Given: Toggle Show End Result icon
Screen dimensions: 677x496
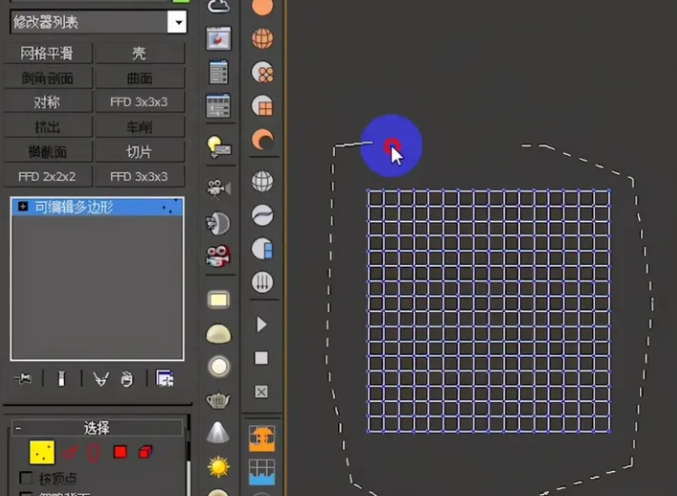Looking at the screenshot, I should [x=61, y=378].
